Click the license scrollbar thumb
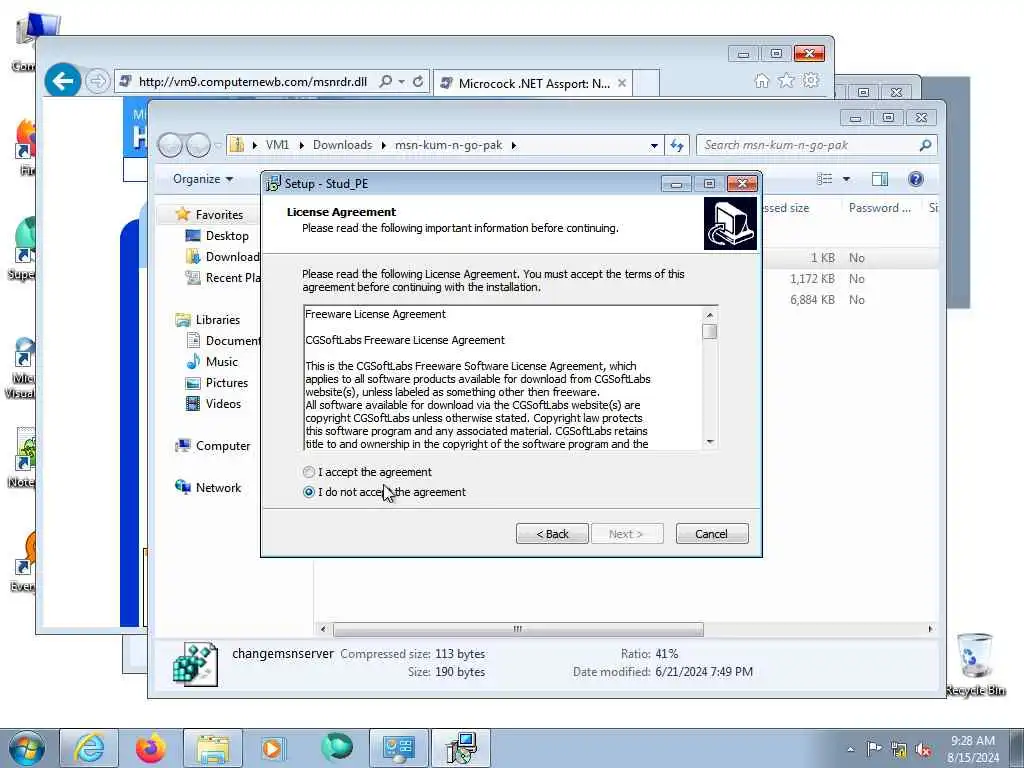 [x=710, y=332]
